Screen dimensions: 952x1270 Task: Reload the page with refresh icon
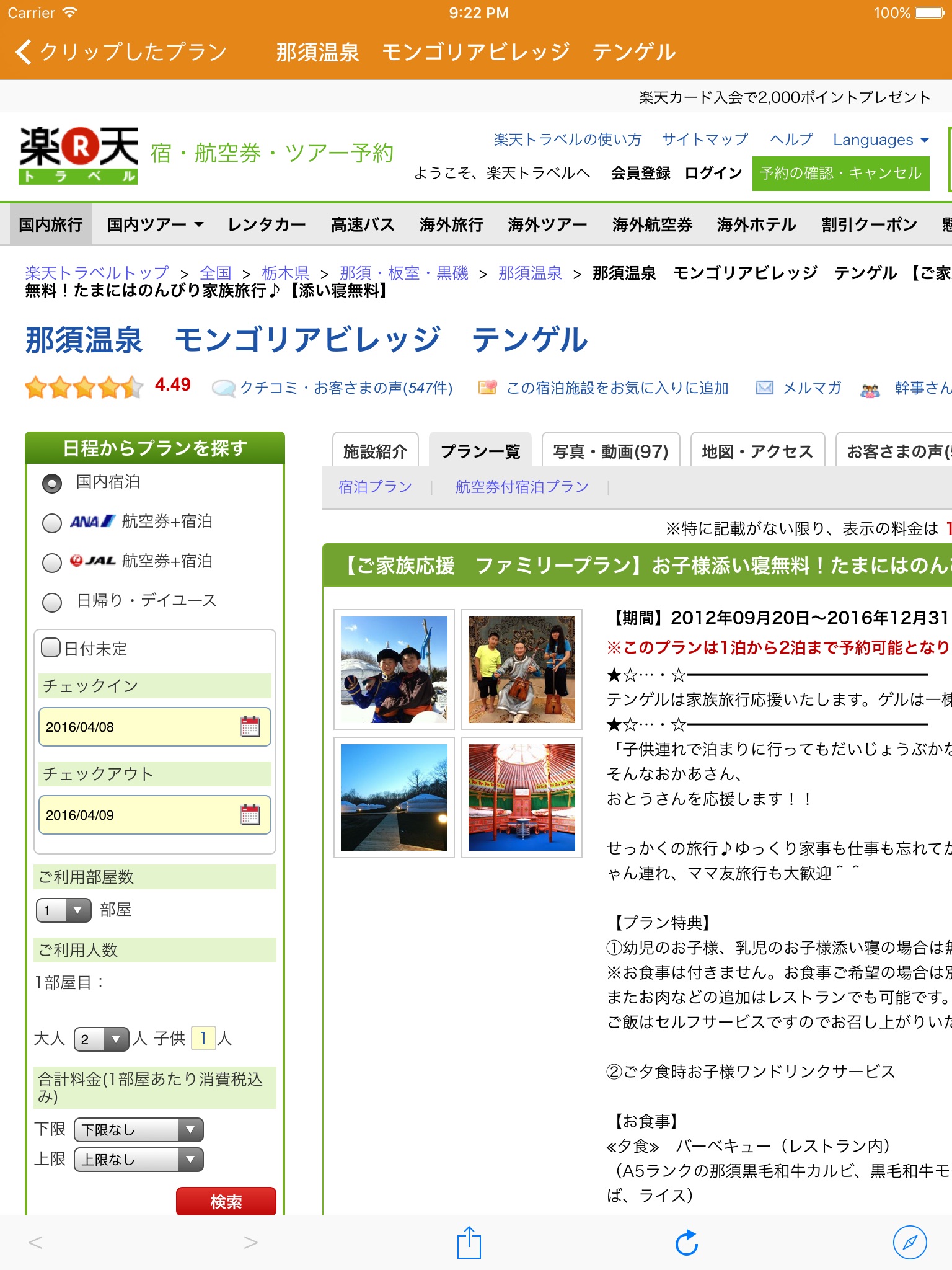coord(687,1243)
